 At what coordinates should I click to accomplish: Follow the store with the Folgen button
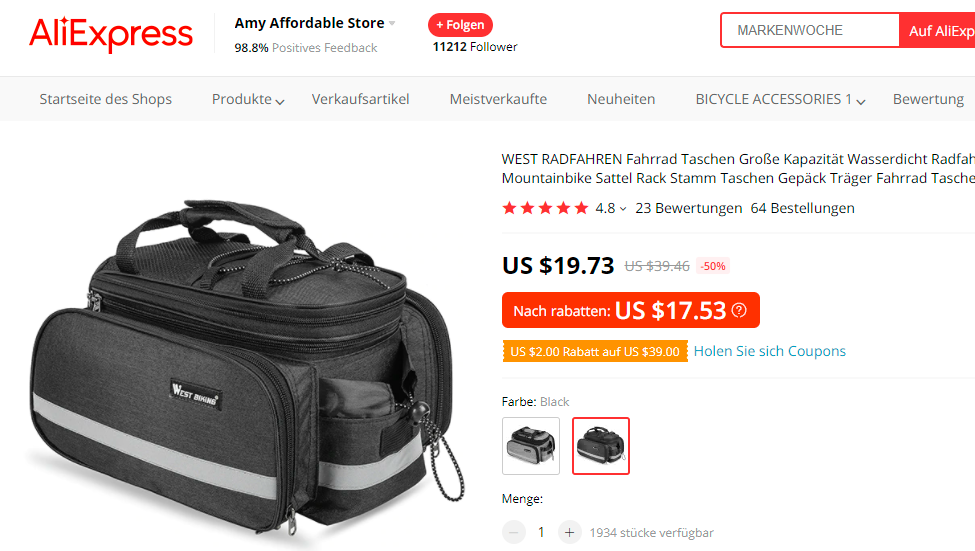click(460, 25)
